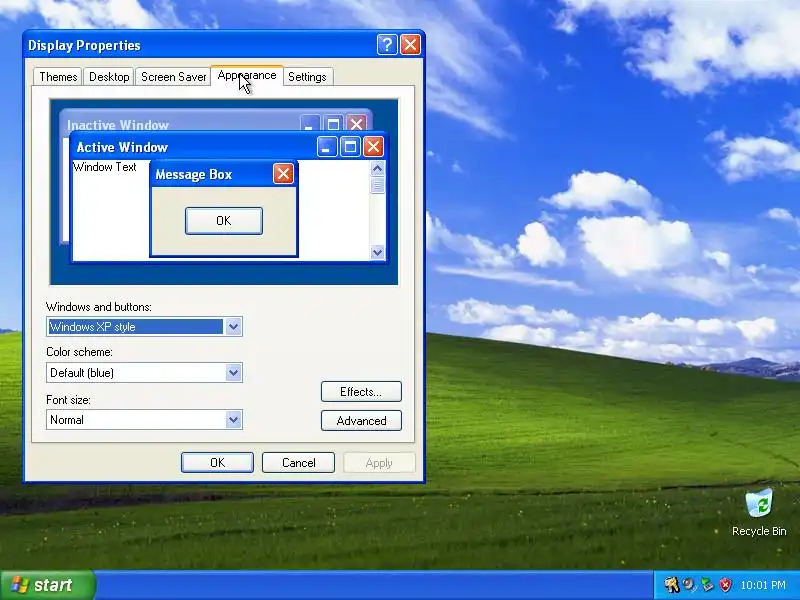
Task: Click the Message Box preview title
Action: (x=194, y=174)
